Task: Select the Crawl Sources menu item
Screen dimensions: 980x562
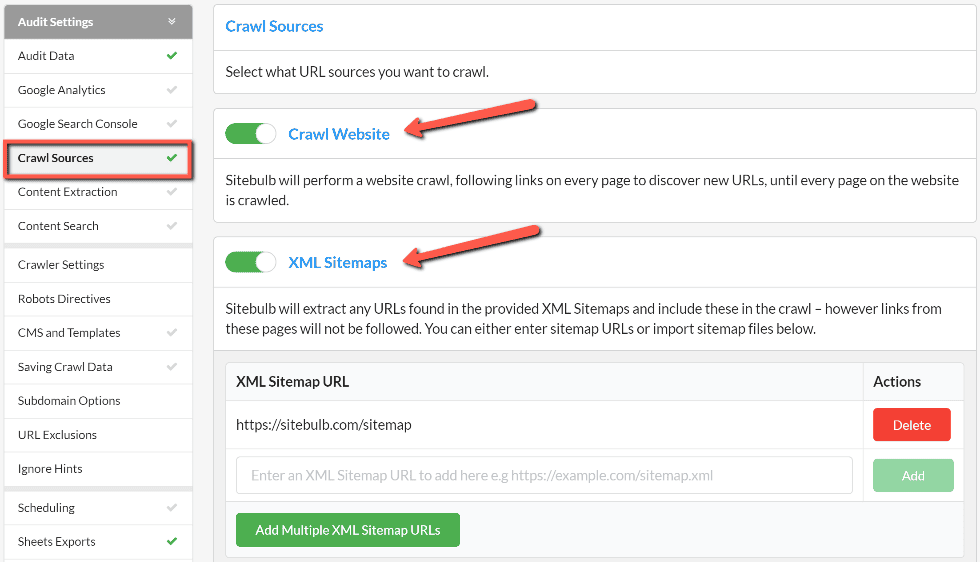Action: (98, 158)
